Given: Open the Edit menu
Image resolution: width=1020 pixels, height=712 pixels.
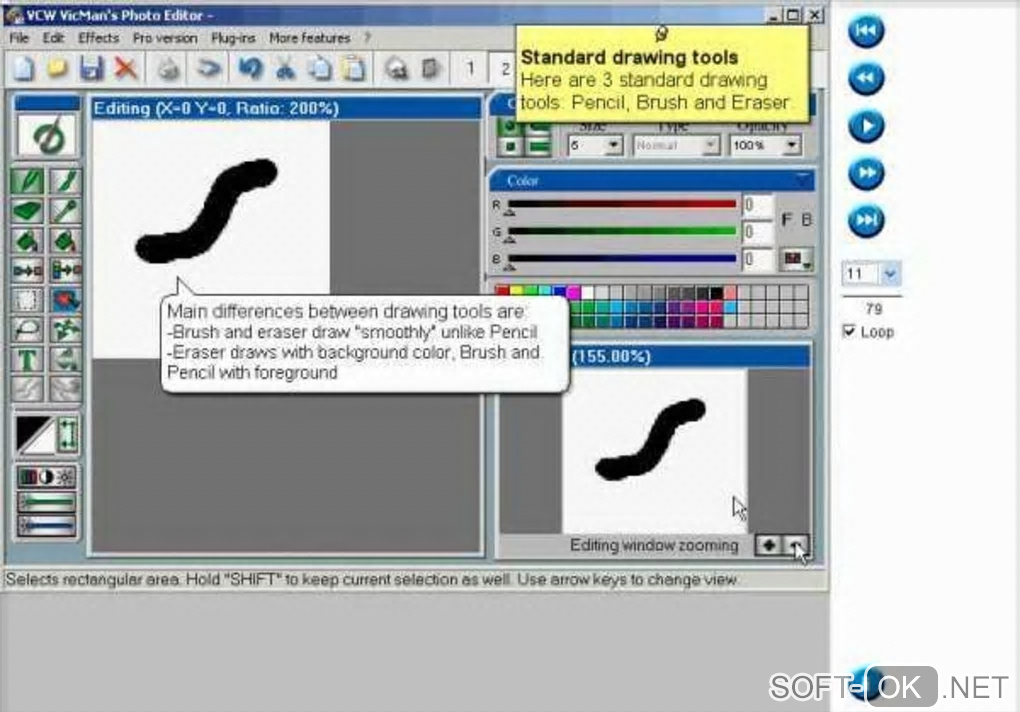Looking at the screenshot, I should tap(53, 38).
